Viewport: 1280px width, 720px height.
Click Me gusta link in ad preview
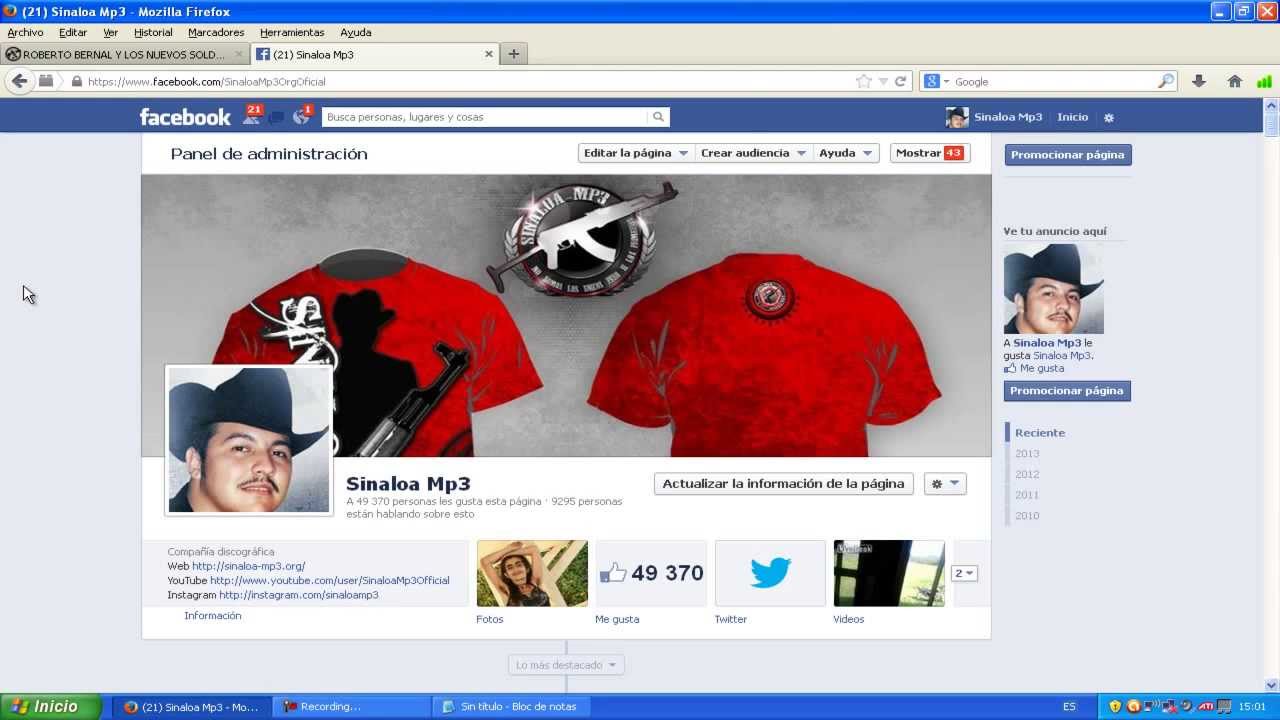[x=1042, y=368]
